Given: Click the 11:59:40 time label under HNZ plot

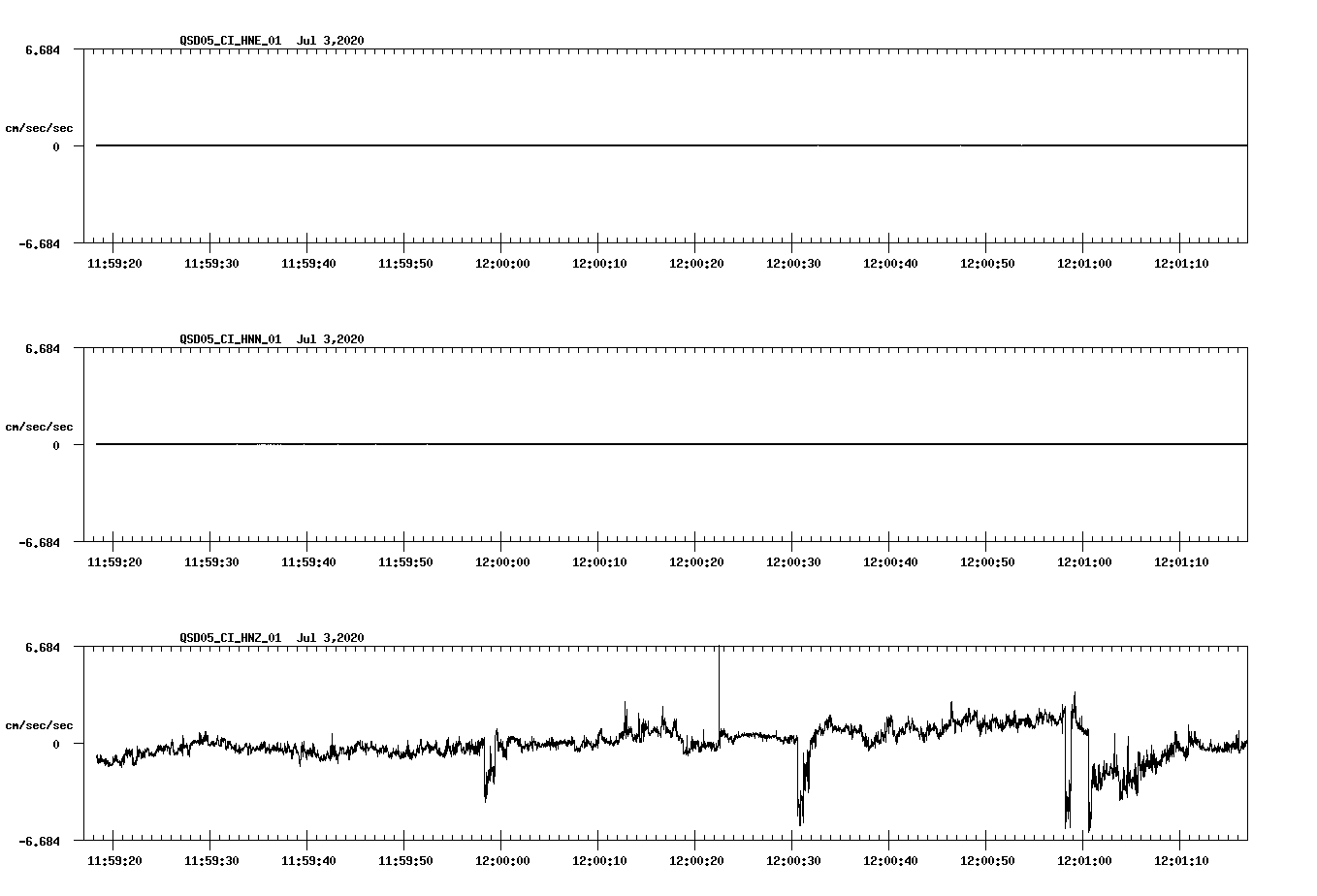Looking at the screenshot, I should click(308, 860).
